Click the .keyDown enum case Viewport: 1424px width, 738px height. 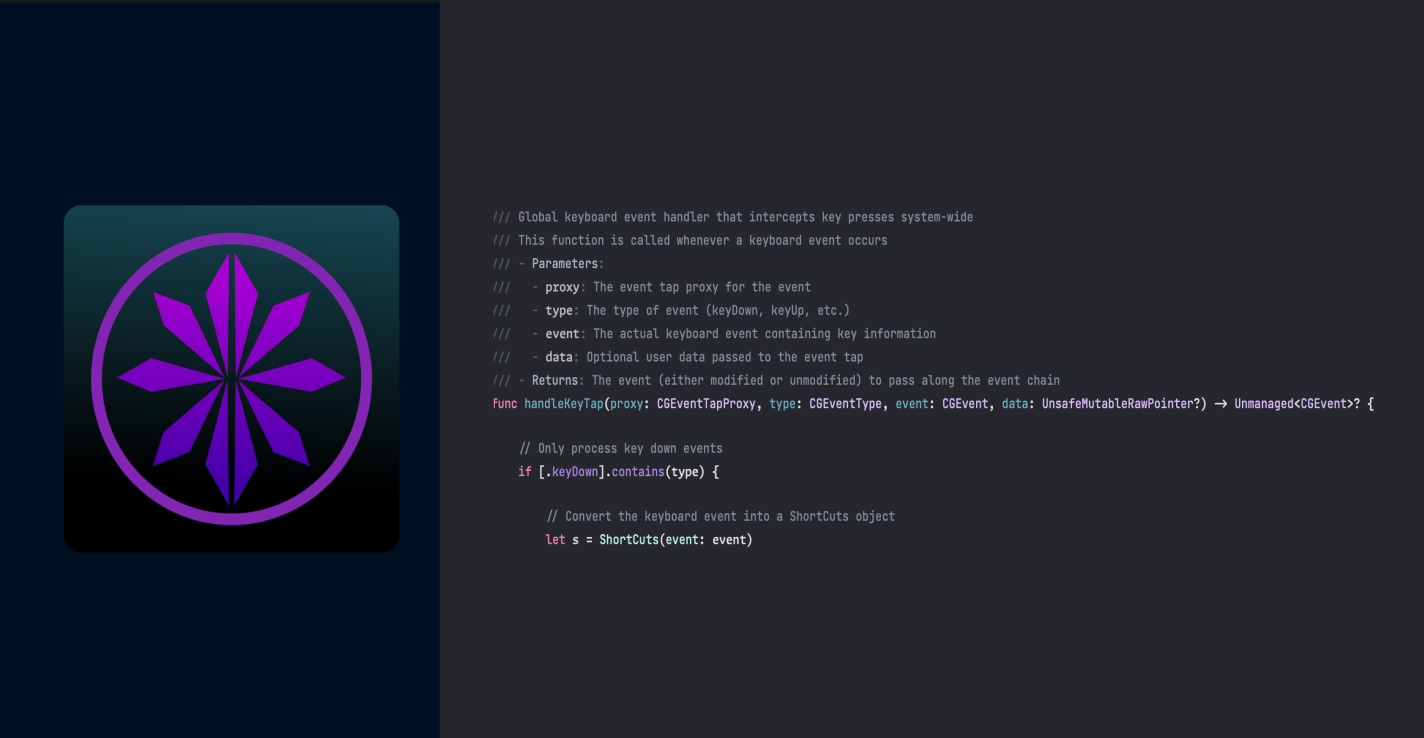point(571,472)
